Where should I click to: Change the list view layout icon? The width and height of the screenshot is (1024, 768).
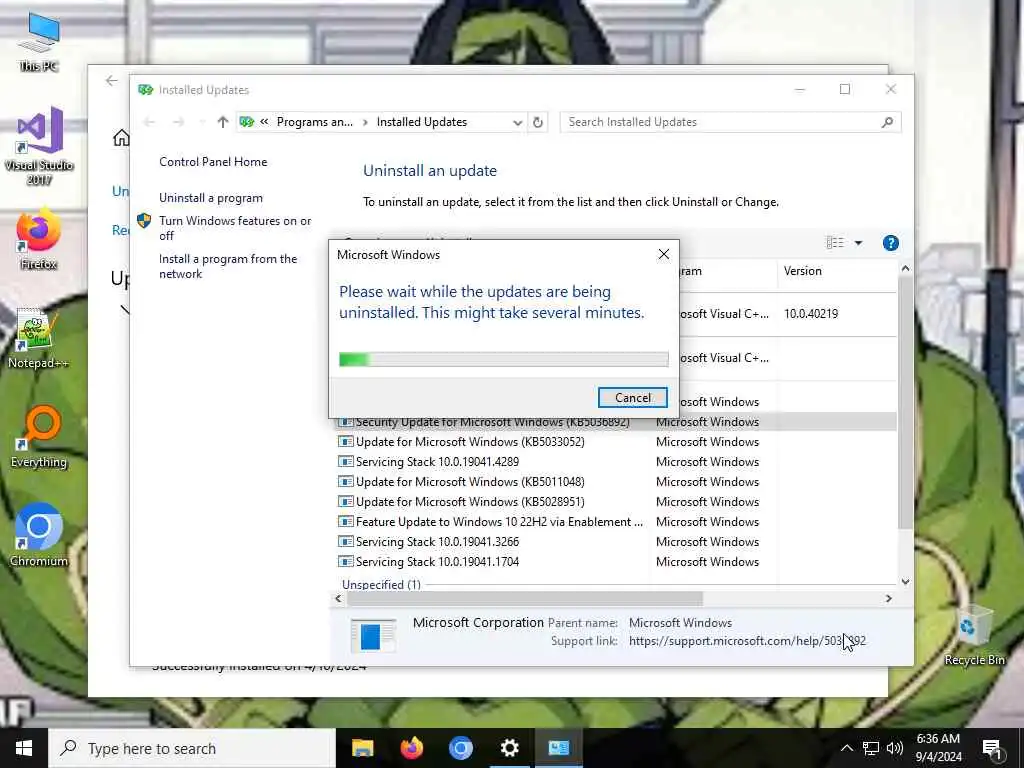pyautogui.click(x=835, y=243)
